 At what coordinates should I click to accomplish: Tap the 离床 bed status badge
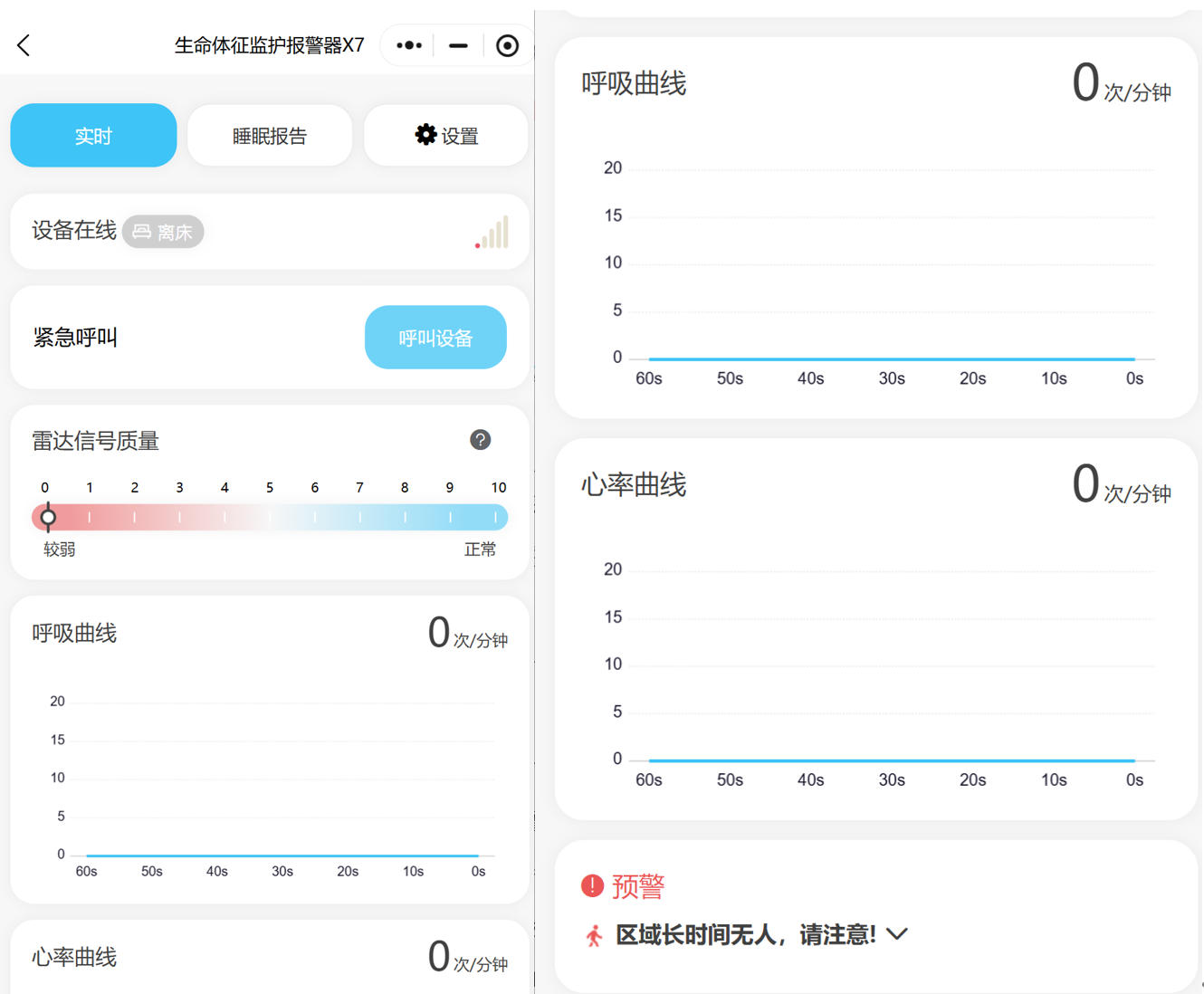point(163,232)
